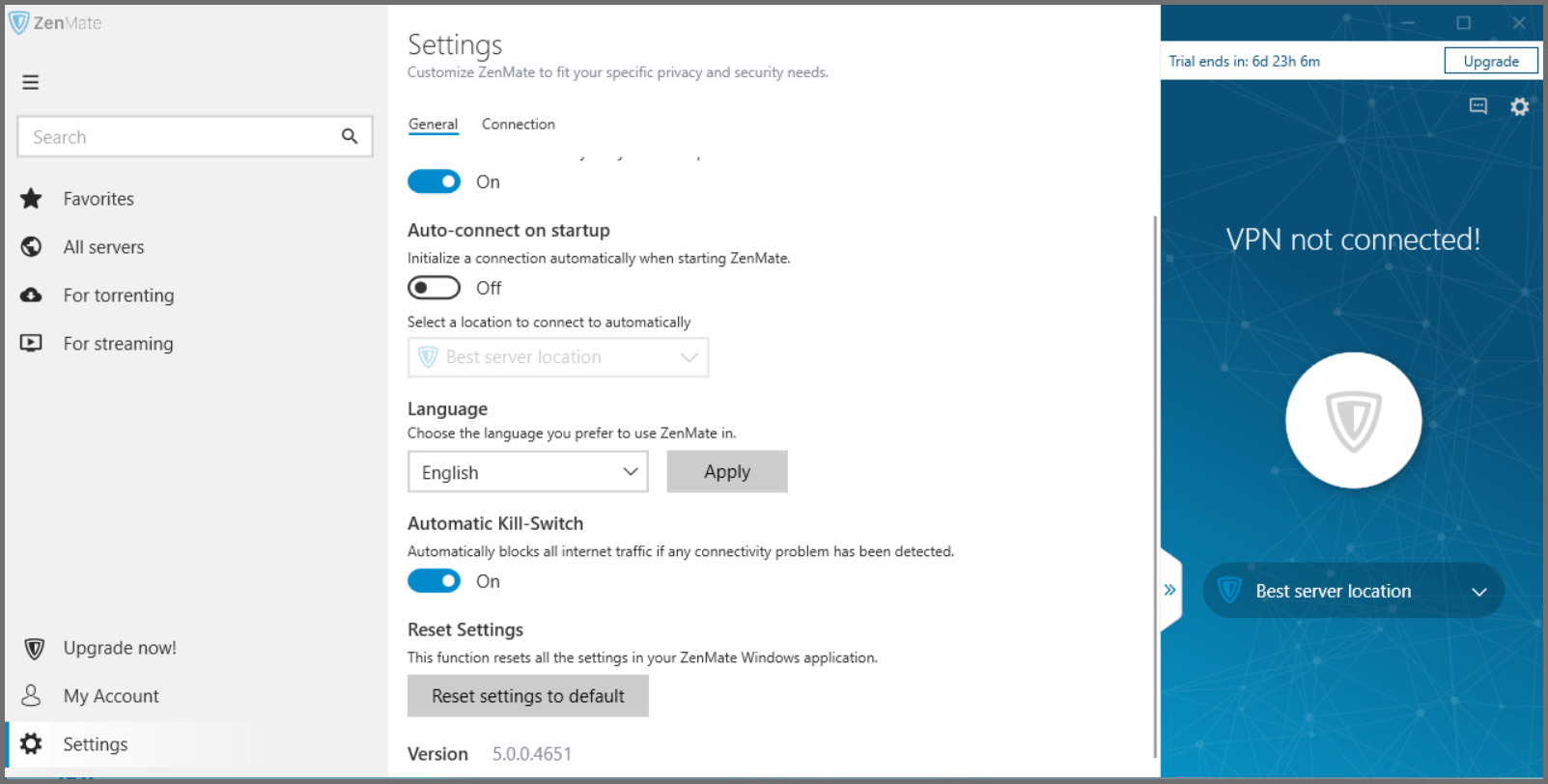Open the feedback chat icon in VPN panel
1548x784 pixels.
1478,106
